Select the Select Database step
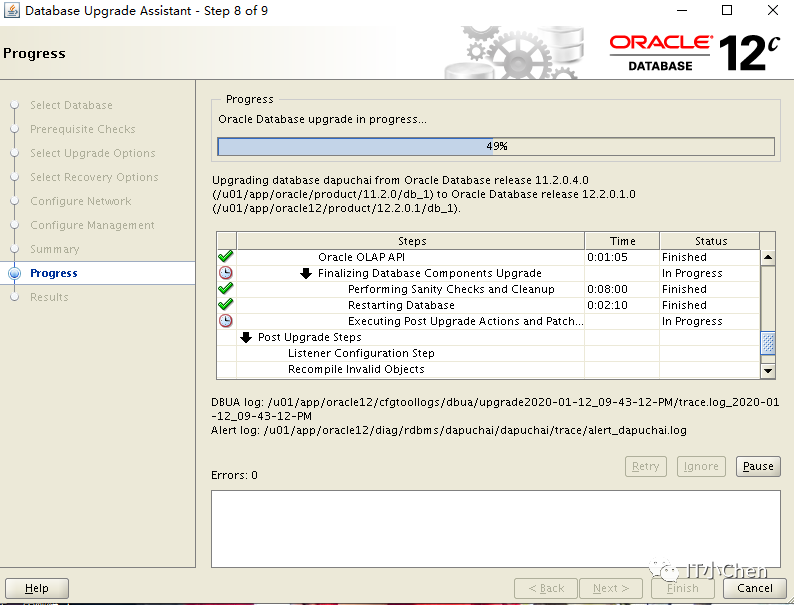This screenshot has height=605, width=794. pyautogui.click(x=71, y=105)
